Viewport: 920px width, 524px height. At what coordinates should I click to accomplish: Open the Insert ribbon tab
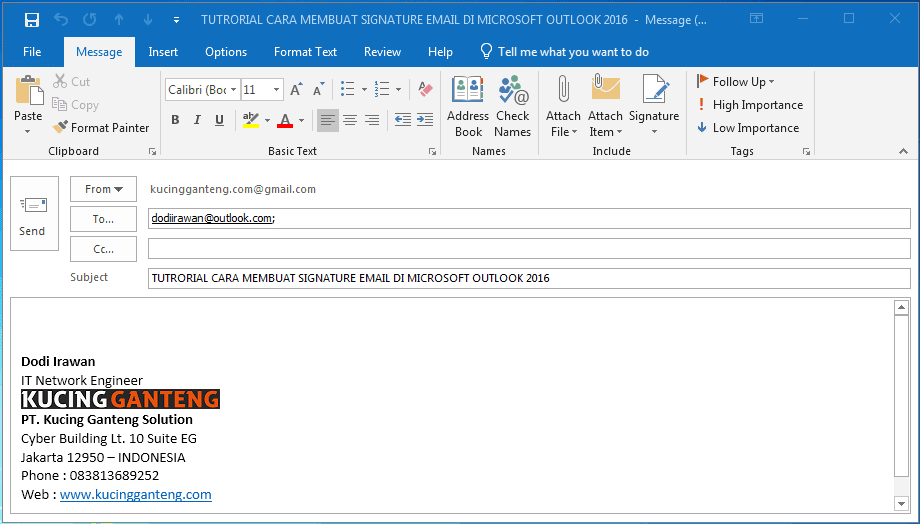163,52
